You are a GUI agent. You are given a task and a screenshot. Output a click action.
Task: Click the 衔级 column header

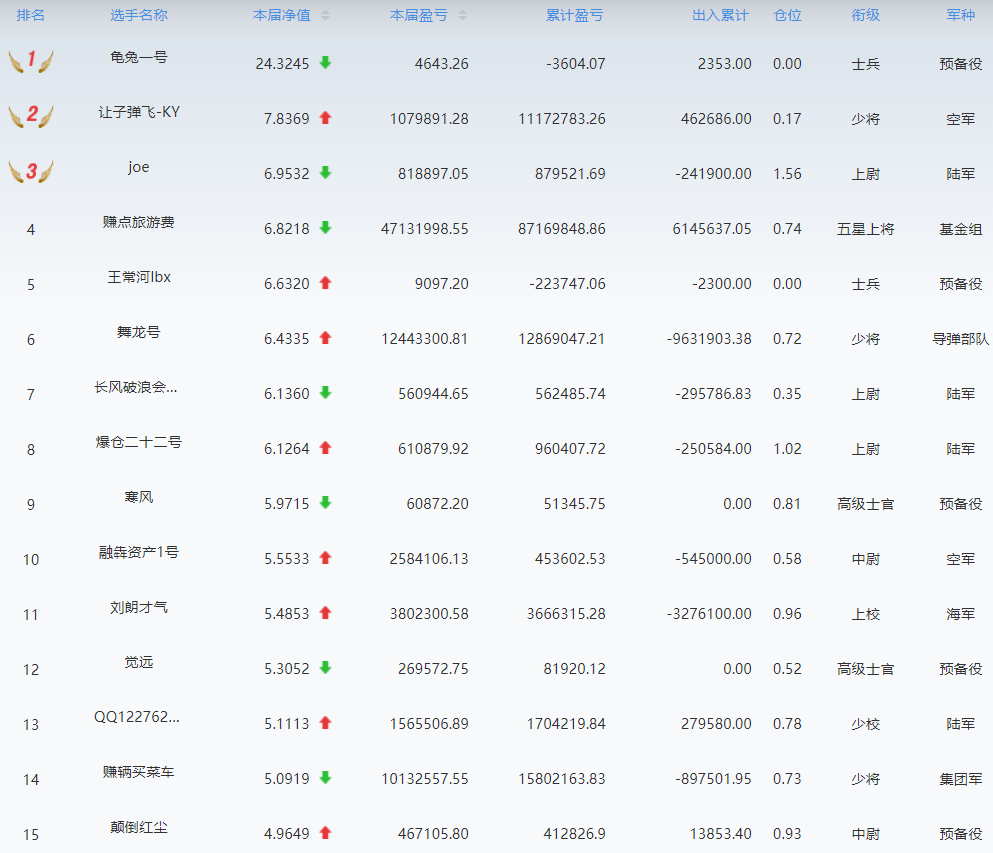[x=866, y=15]
